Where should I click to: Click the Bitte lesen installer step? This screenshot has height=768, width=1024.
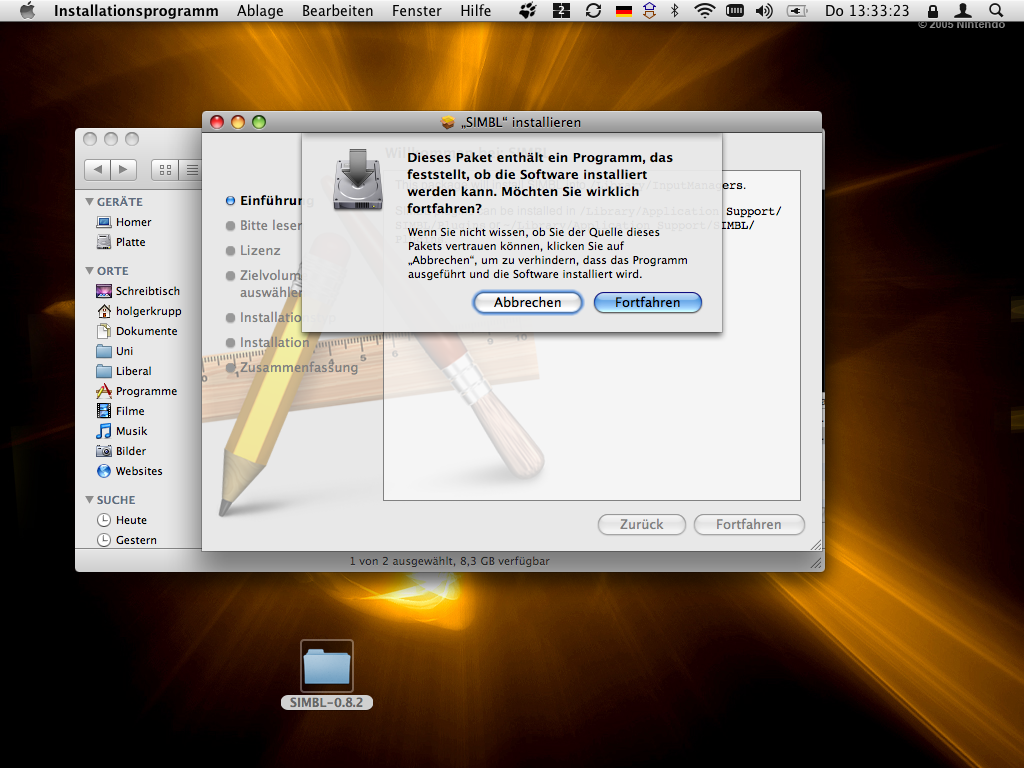pyautogui.click(x=264, y=225)
